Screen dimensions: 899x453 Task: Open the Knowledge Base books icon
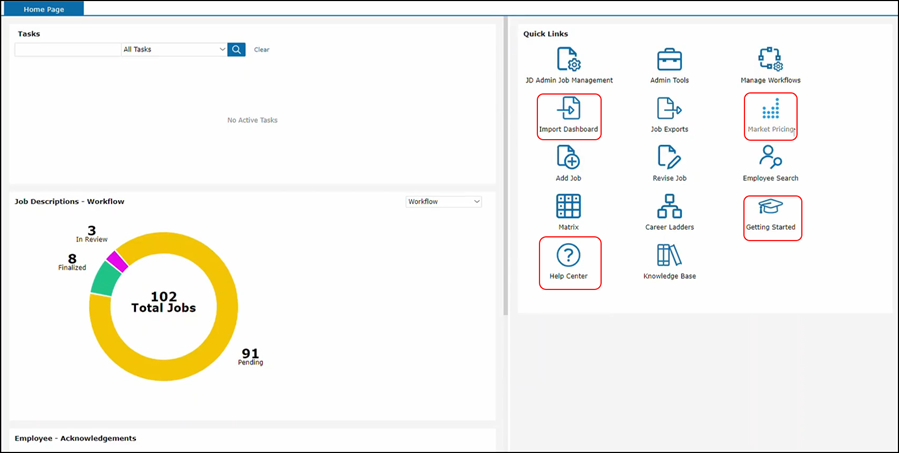[x=669, y=256]
